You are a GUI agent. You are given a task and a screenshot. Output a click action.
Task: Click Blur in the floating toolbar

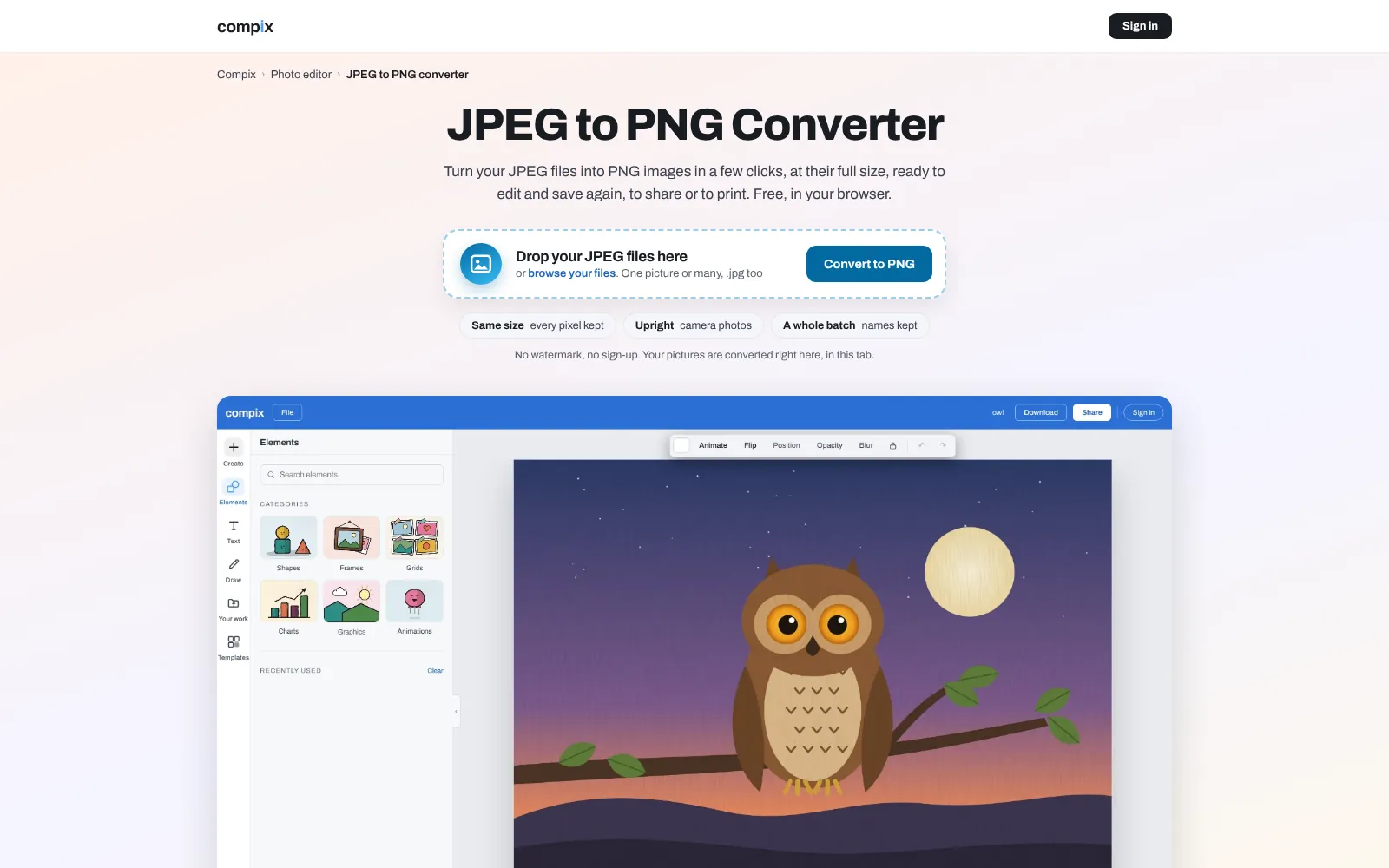[x=866, y=445]
